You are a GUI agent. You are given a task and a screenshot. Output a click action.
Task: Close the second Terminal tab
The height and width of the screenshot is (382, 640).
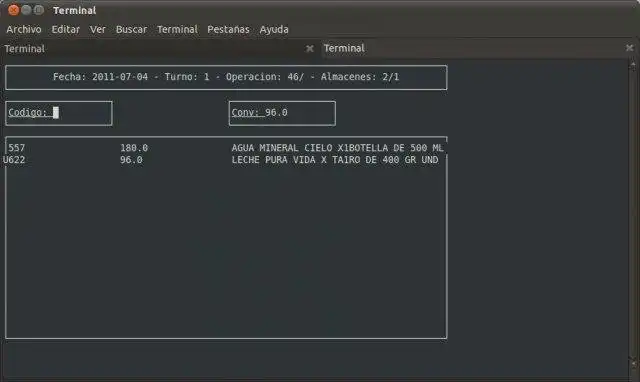(629, 48)
